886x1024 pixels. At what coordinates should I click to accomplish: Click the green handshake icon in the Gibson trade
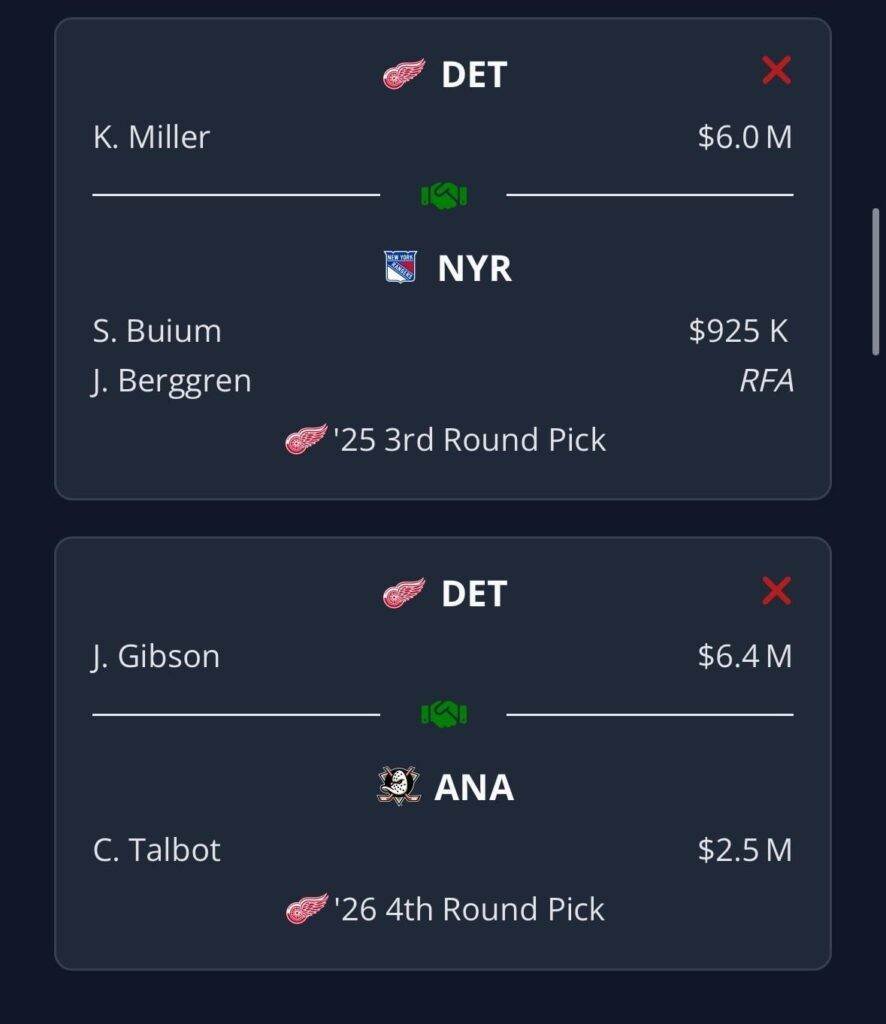pos(443,714)
